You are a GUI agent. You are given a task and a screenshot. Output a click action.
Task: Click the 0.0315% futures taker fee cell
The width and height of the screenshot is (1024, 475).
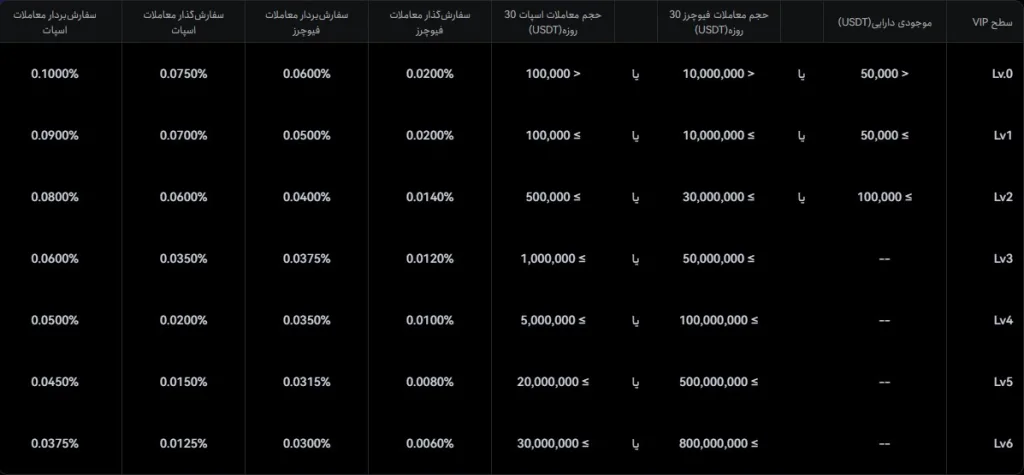pos(306,382)
